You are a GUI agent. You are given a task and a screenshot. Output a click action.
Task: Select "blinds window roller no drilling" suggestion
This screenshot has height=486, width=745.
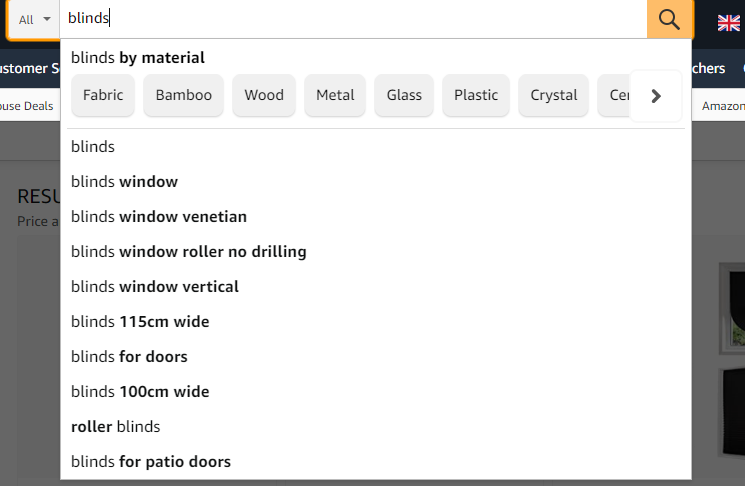(376, 252)
